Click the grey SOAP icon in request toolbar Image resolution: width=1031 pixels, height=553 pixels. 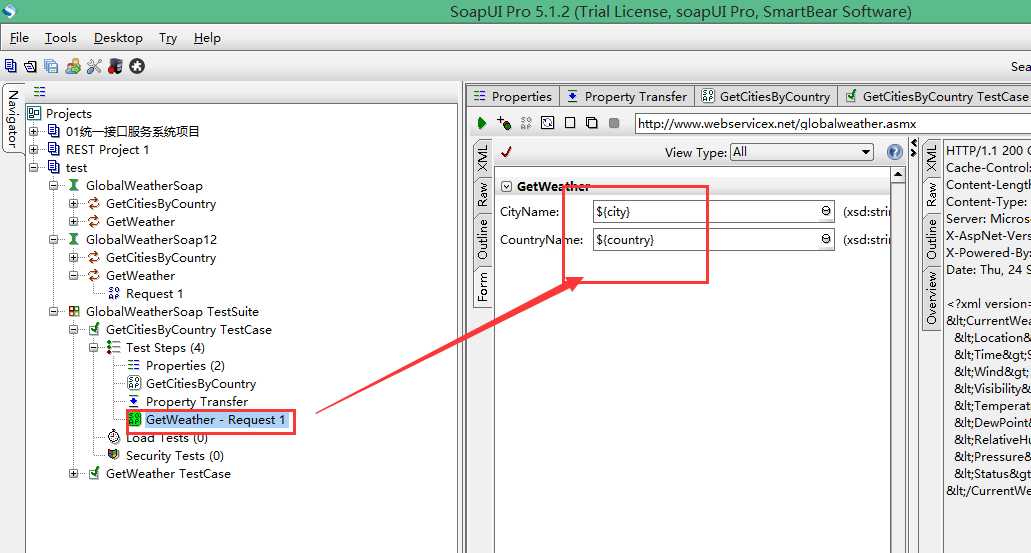pos(526,123)
